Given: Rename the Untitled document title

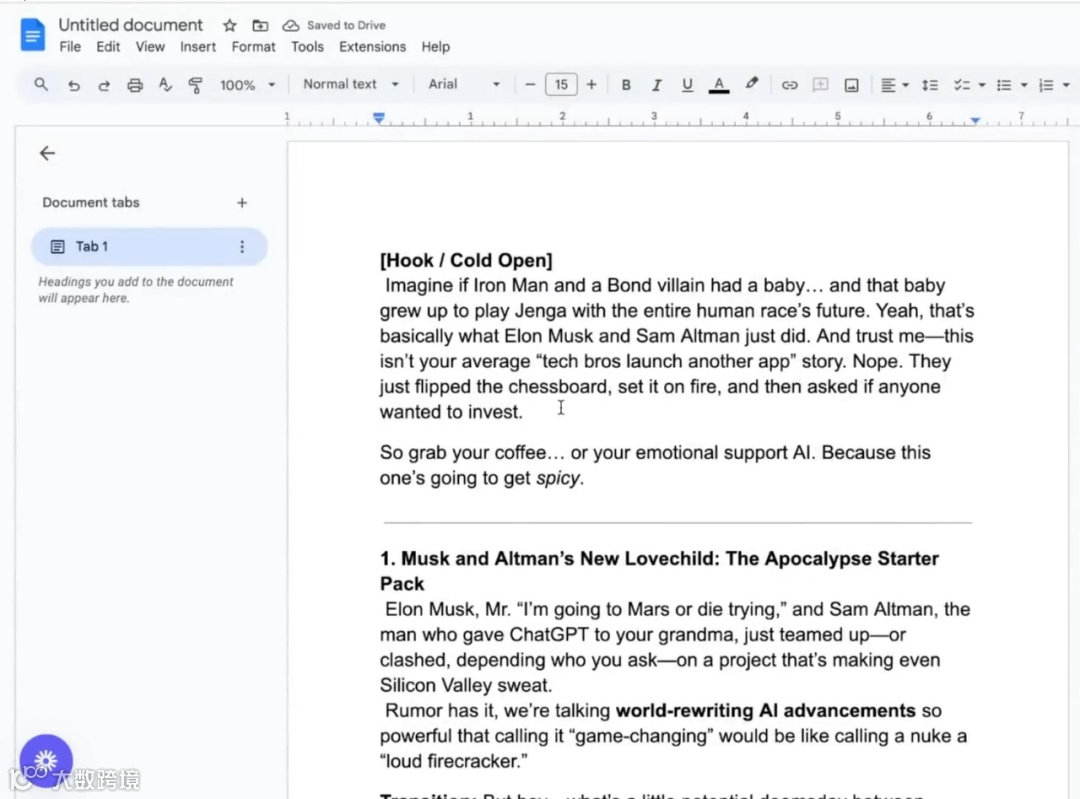Looking at the screenshot, I should [x=130, y=25].
